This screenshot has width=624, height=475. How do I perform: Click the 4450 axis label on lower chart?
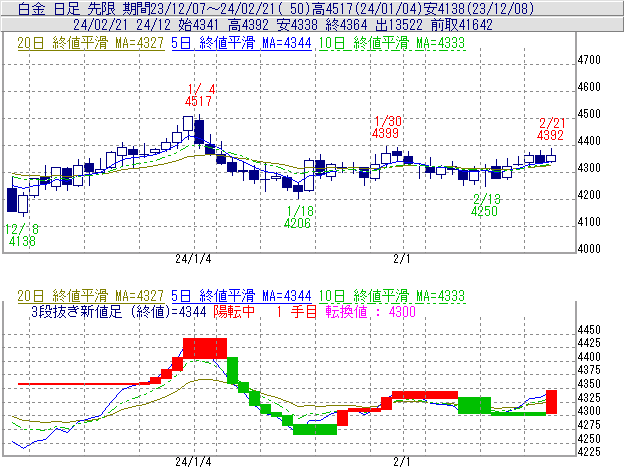(589, 330)
